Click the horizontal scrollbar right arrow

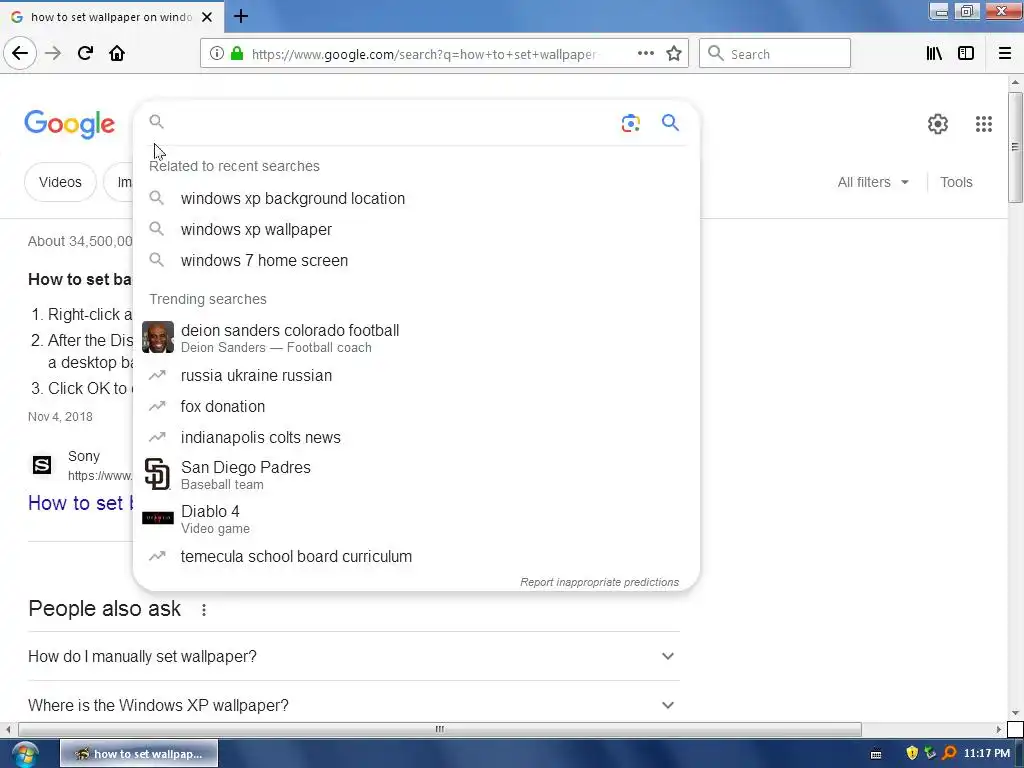tap(999, 729)
